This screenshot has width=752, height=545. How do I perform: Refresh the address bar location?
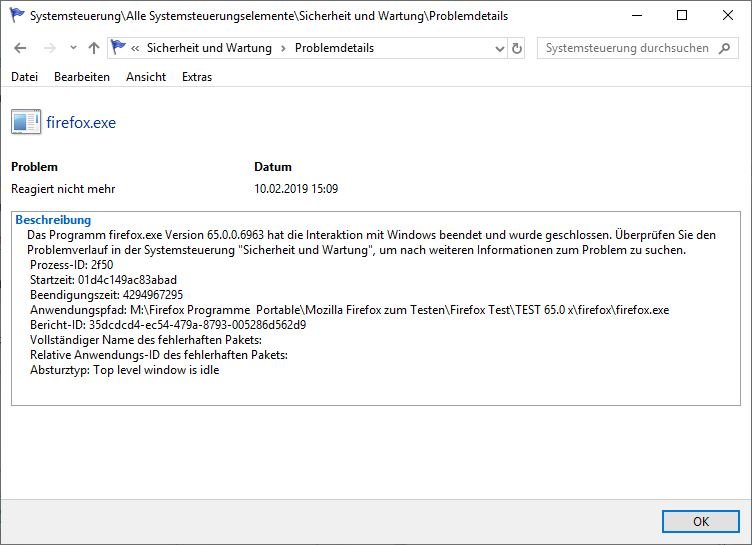coord(517,48)
